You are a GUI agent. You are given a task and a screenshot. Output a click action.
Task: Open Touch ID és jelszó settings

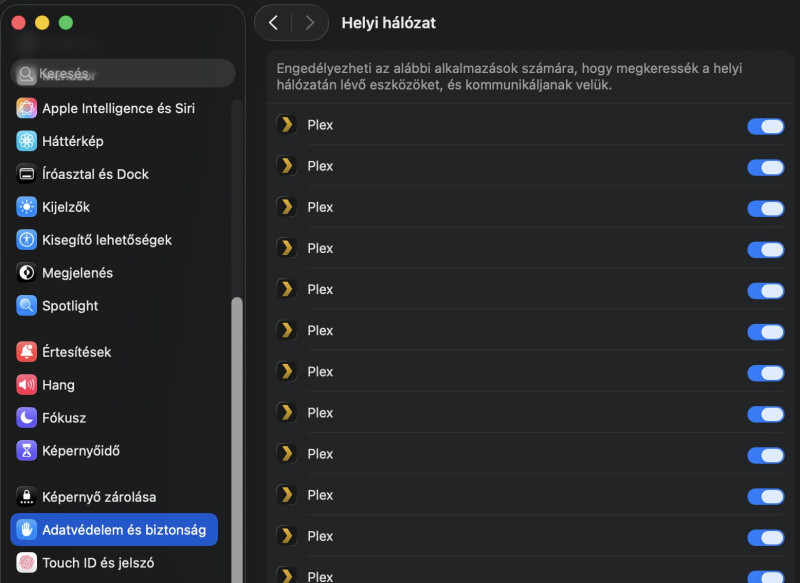point(115,563)
